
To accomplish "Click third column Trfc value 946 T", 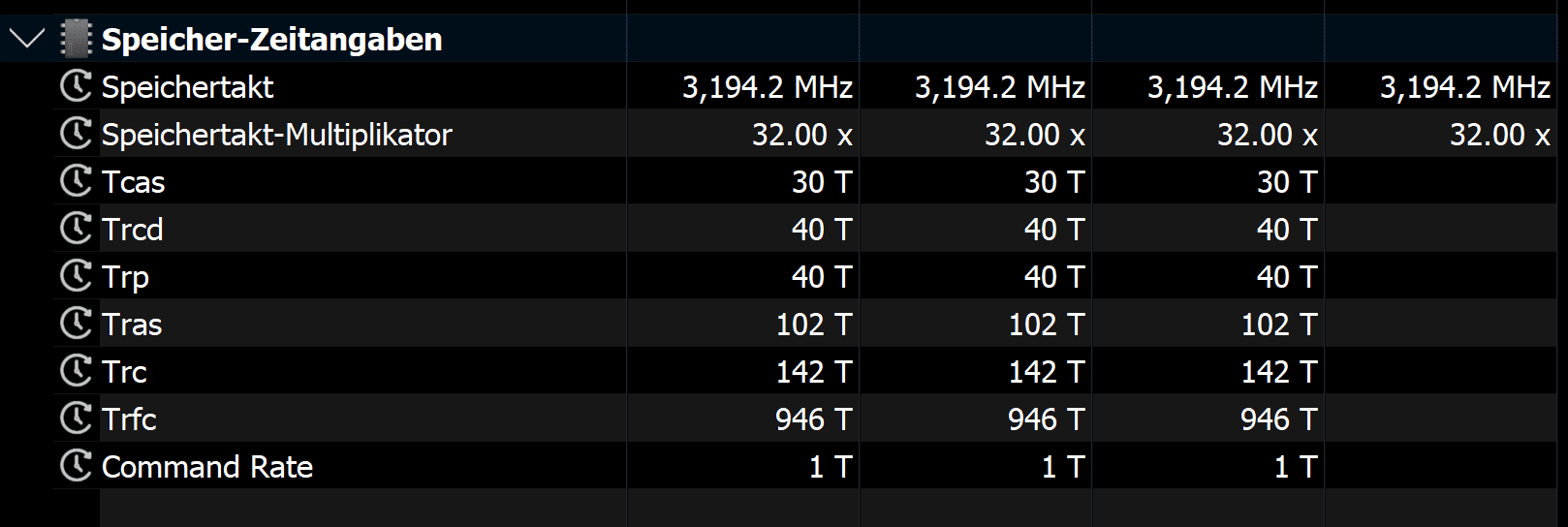I will 1279,419.
